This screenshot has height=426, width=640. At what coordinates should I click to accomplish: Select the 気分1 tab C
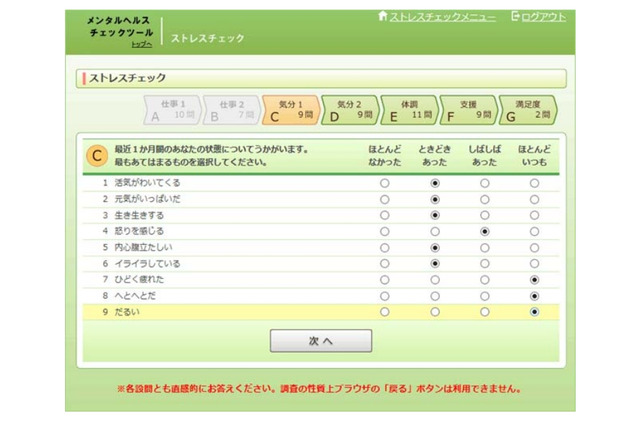(x=290, y=109)
